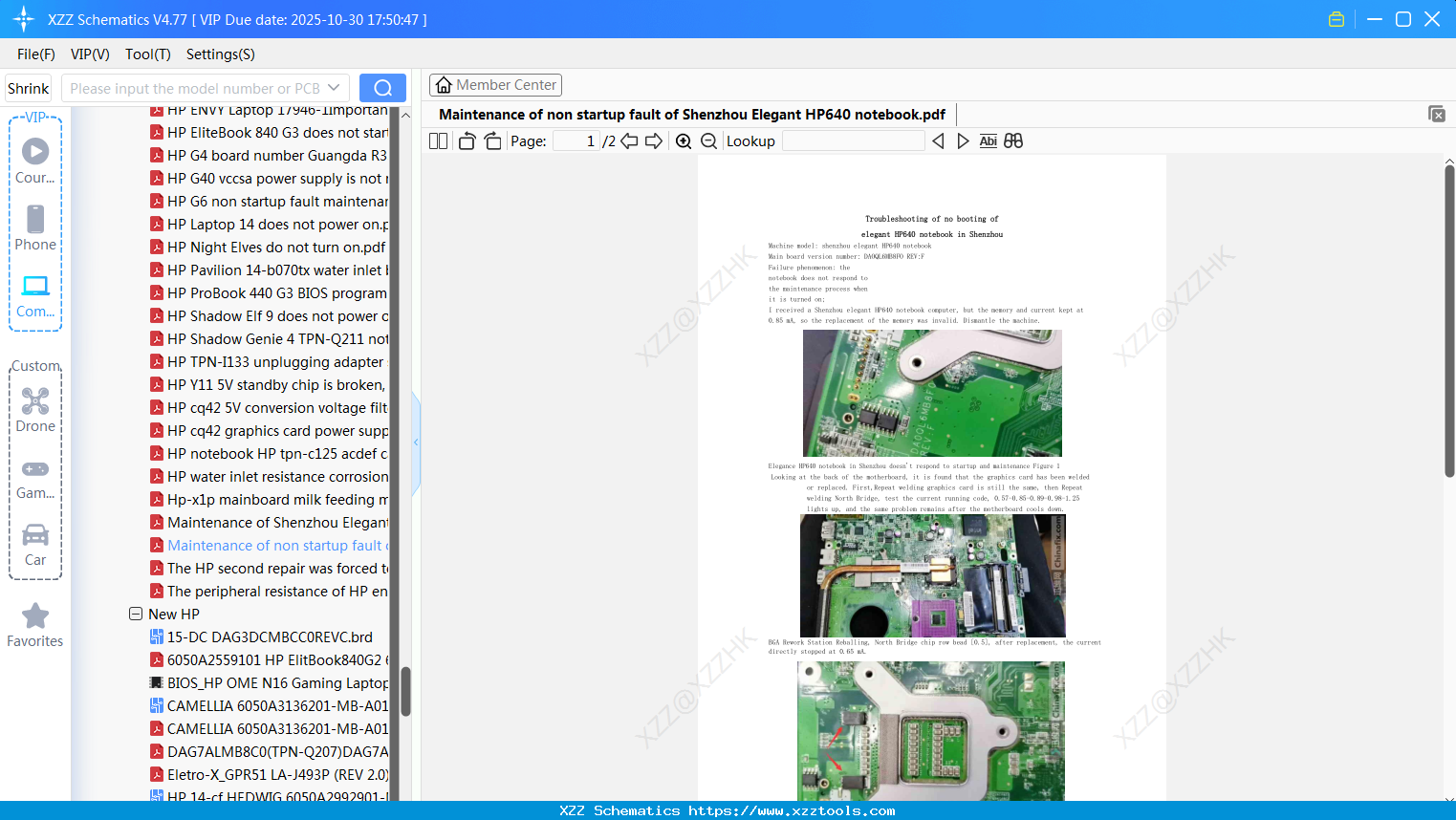Click the Shrink button
Viewport: 1456px width, 820px height.
click(29, 88)
